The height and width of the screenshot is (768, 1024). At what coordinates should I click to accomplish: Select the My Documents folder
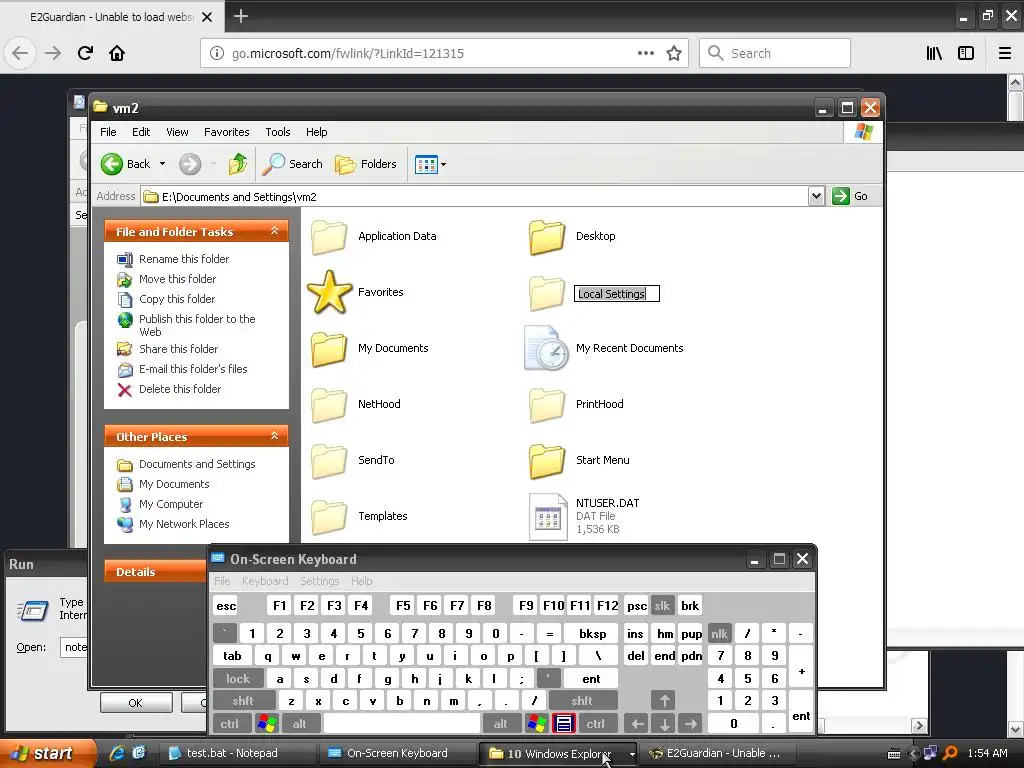click(370, 348)
